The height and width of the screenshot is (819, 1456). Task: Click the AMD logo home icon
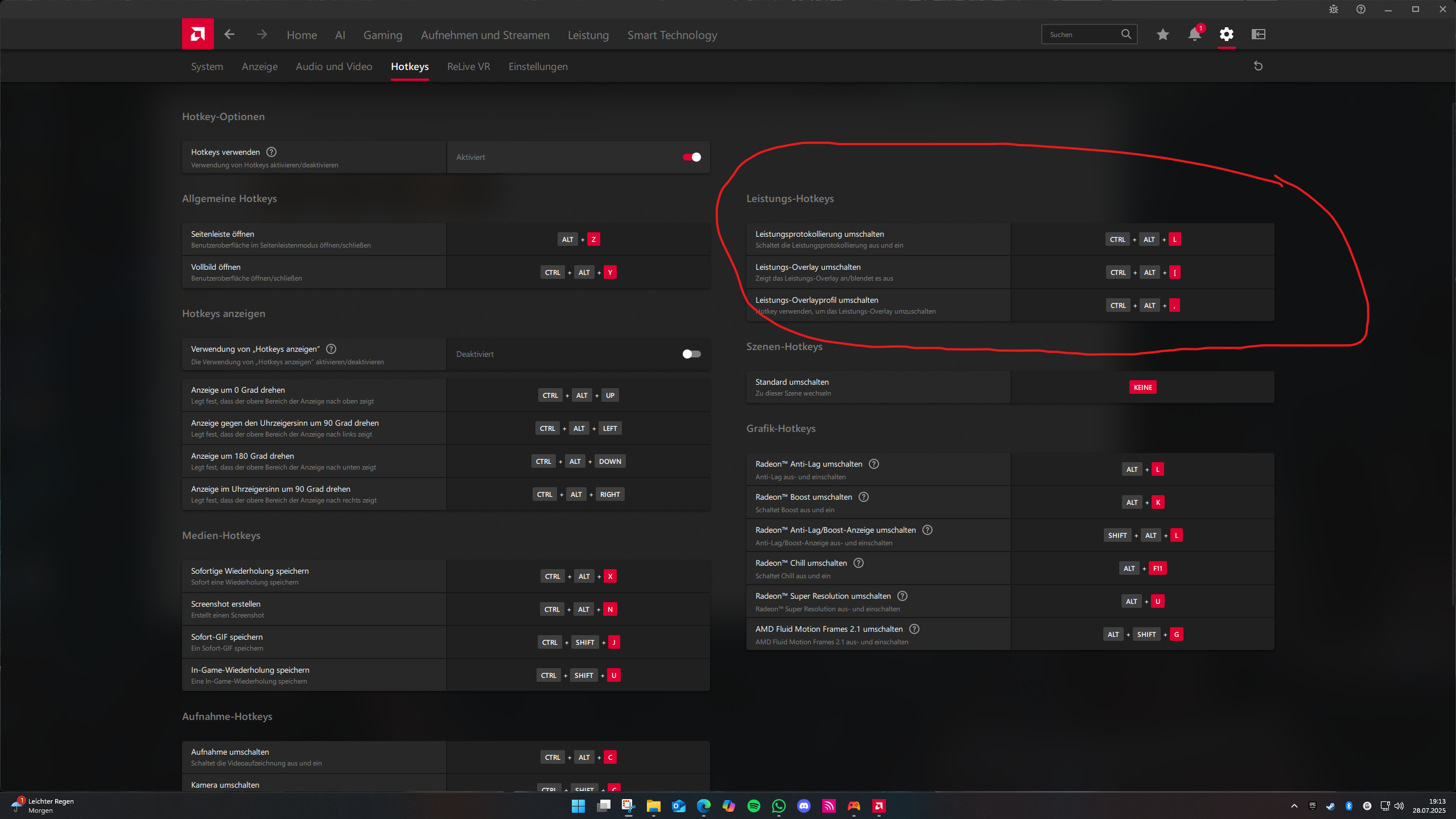point(197,34)
